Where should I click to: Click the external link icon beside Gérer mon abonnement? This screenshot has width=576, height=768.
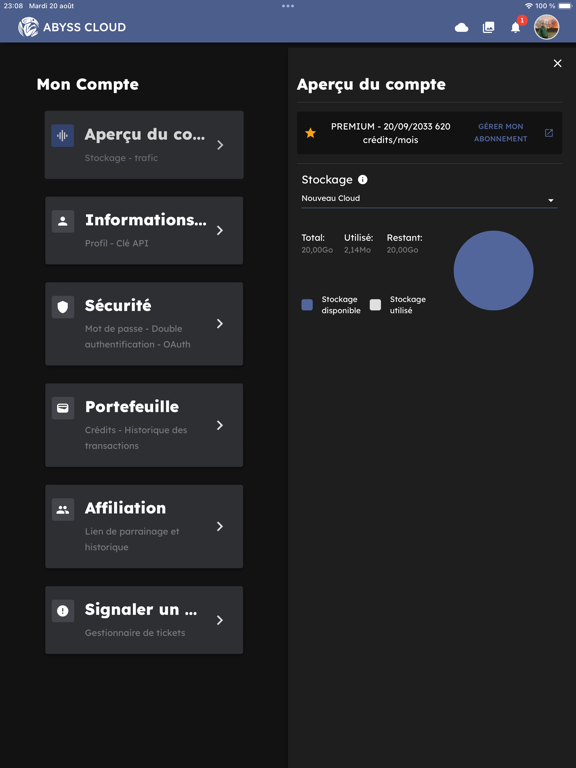tap(549, 133)
